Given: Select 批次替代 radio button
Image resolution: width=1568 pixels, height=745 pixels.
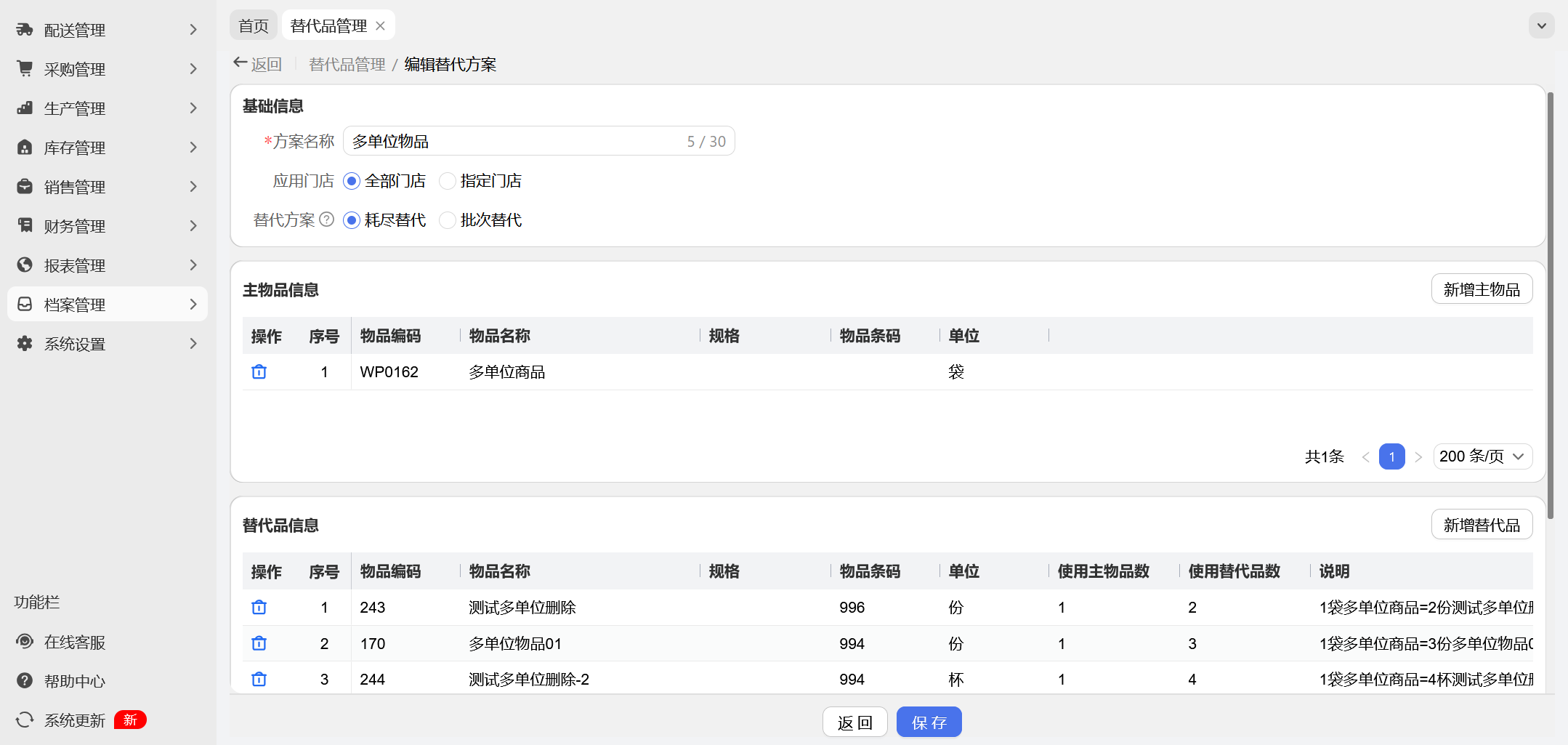Looking at the screenshot, I should (x=448, y=220).
